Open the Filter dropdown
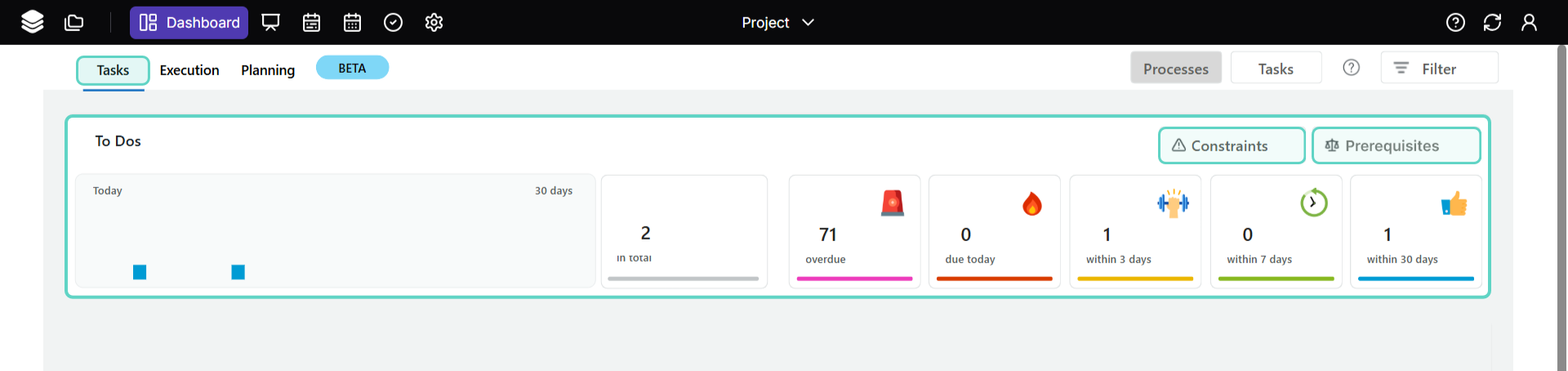Image resolution: width=1568 pixels, height=371 pixels. [x=1439, y=69]
